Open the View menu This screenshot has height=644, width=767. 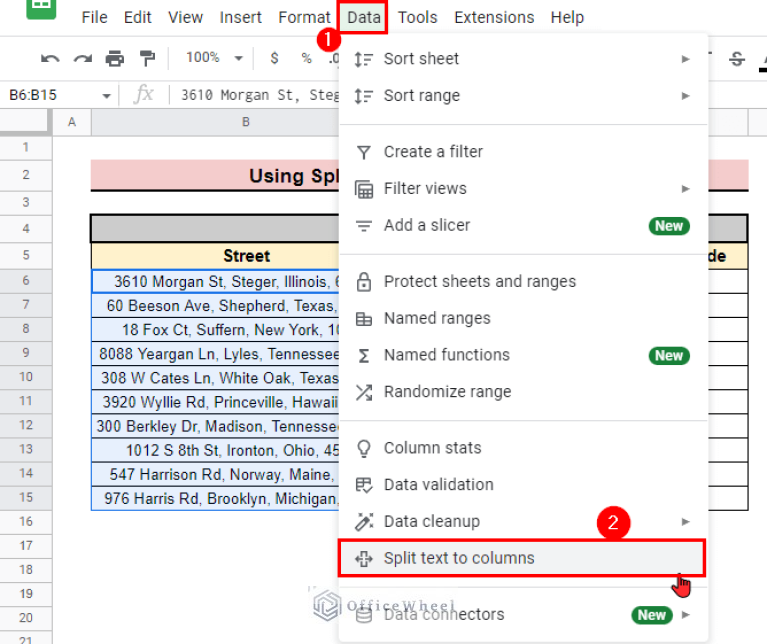[185, 18]
